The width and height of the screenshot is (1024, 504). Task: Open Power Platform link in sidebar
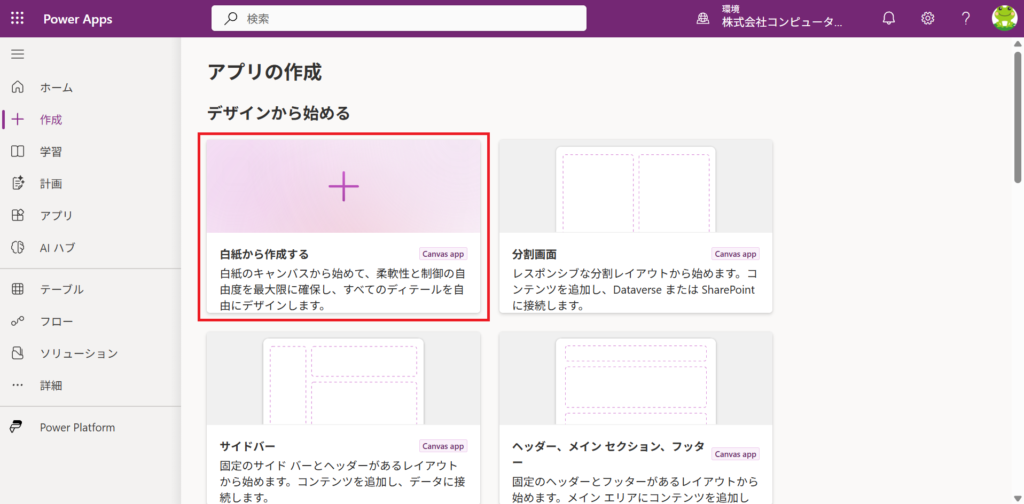(77, 428)
